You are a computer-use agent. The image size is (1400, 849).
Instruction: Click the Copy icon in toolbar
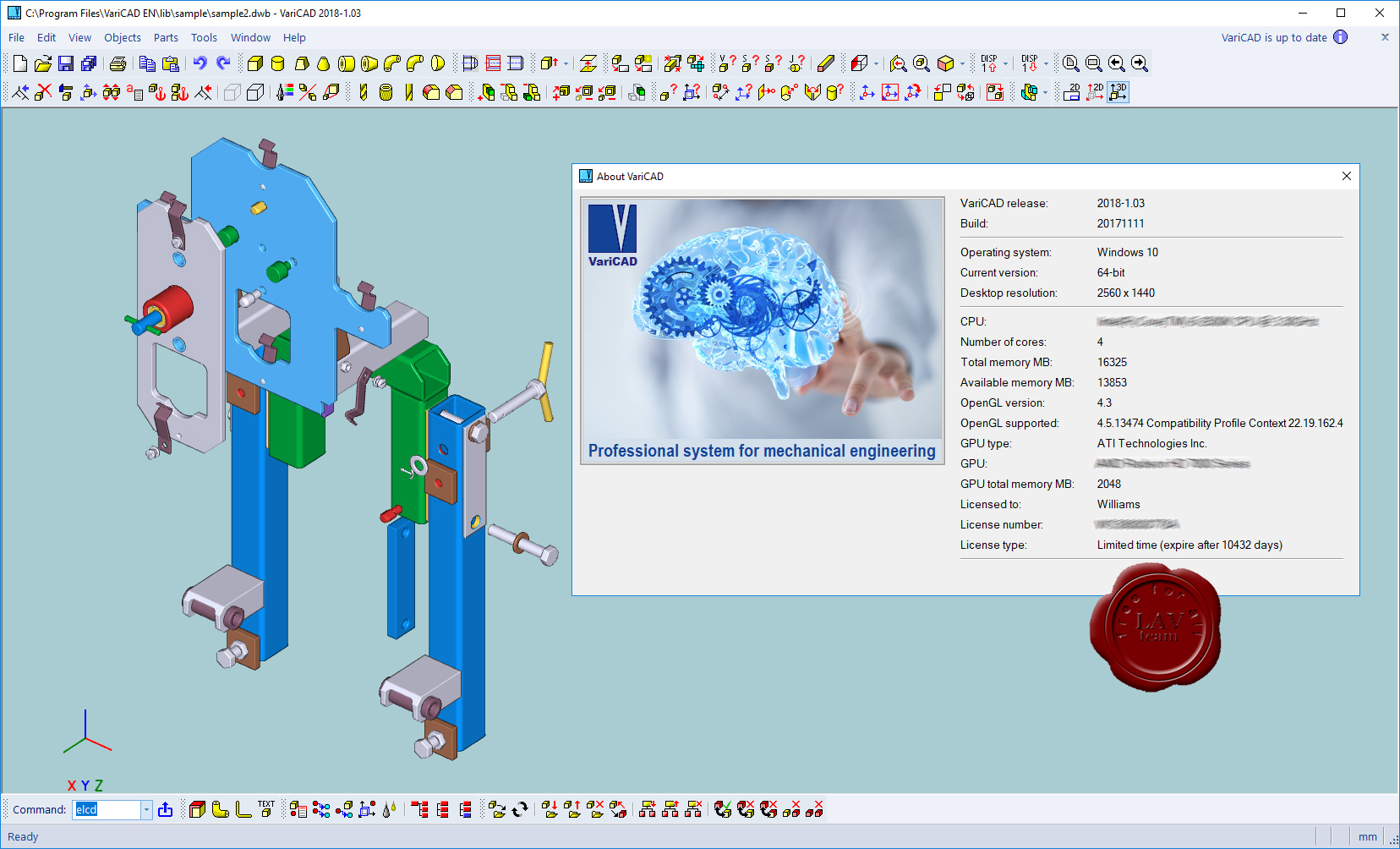pyautogui.click(x=147, y=63)
